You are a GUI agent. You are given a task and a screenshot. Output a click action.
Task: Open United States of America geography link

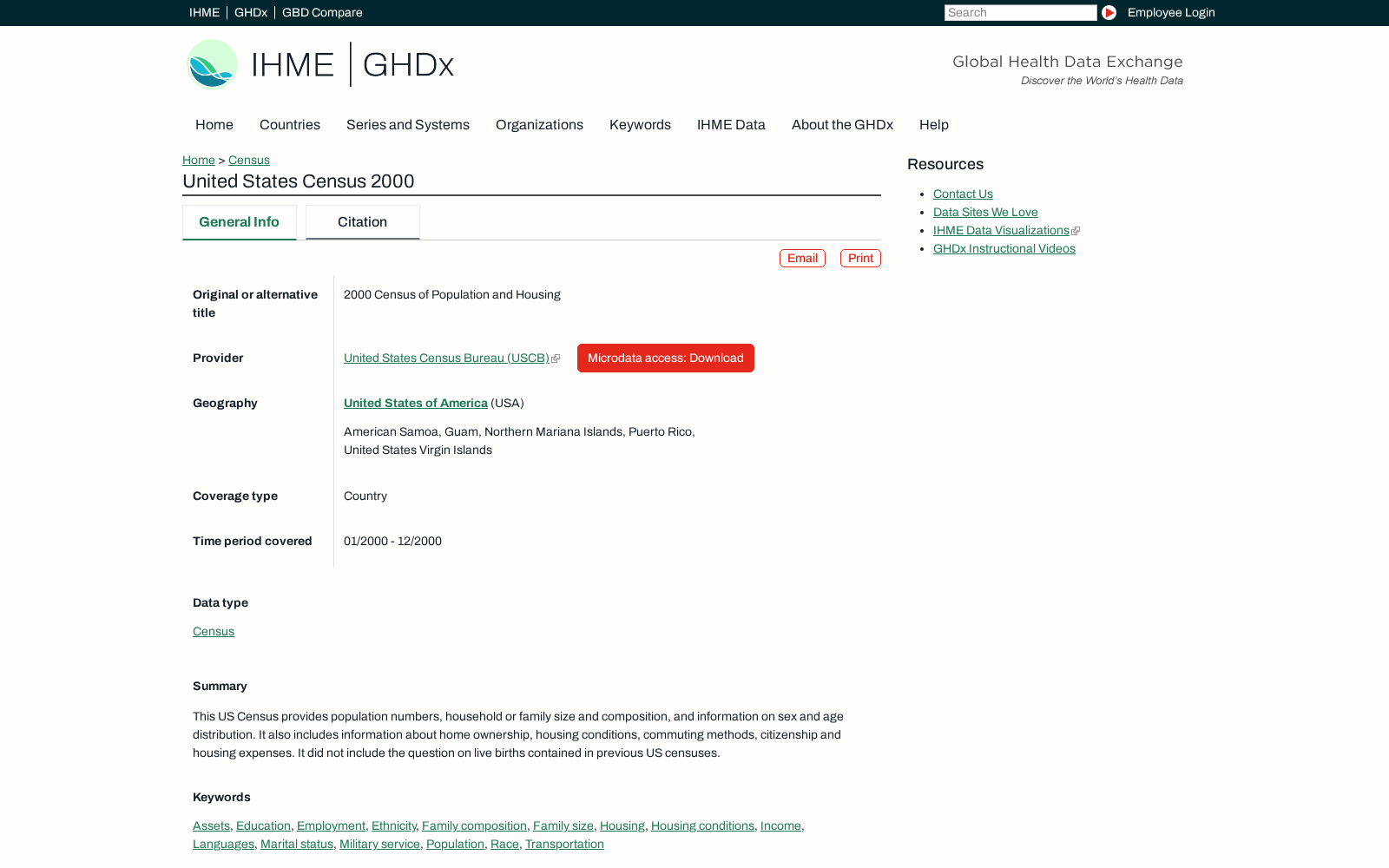(x=416, y=403)
